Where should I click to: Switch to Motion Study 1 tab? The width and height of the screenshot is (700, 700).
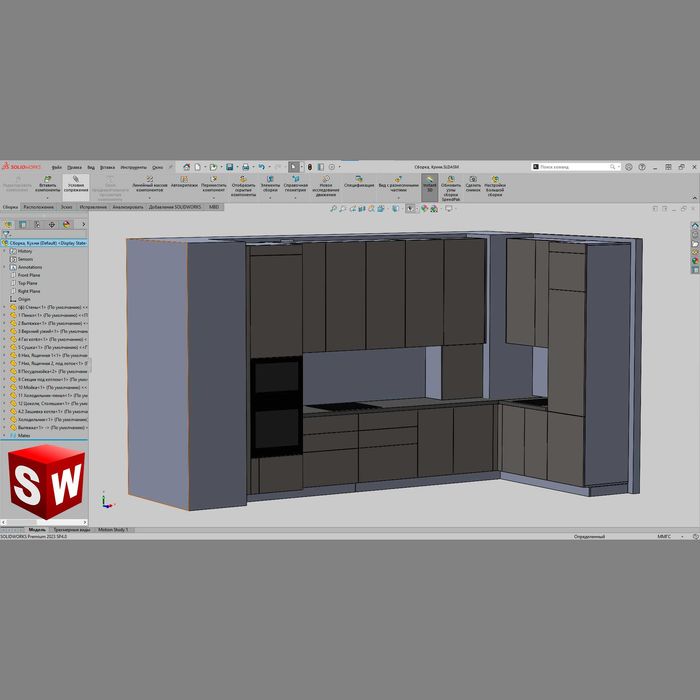tap(113, 529)
